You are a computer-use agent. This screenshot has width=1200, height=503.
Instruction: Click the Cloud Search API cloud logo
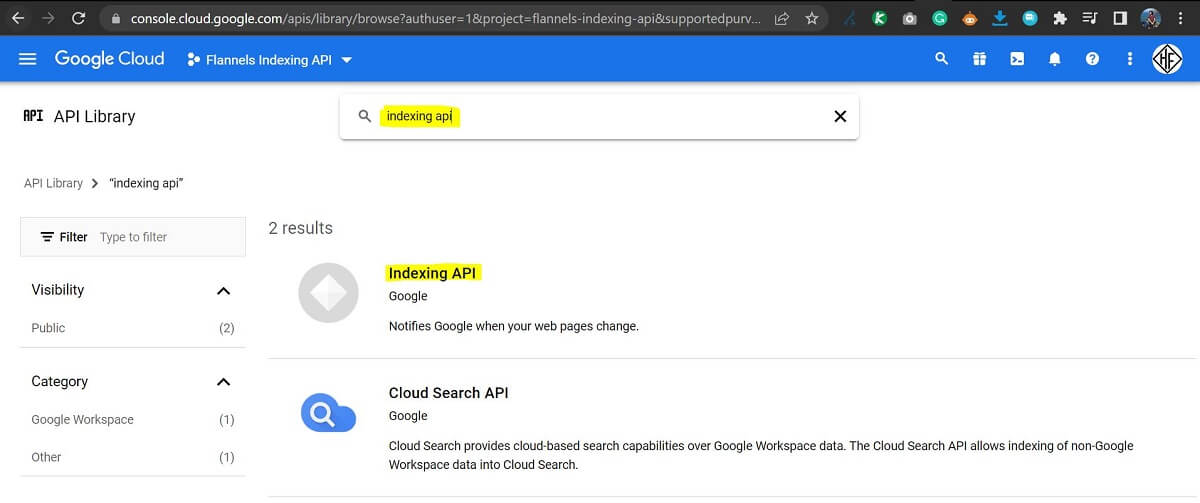pyautogui.click(x=328, y=412)
